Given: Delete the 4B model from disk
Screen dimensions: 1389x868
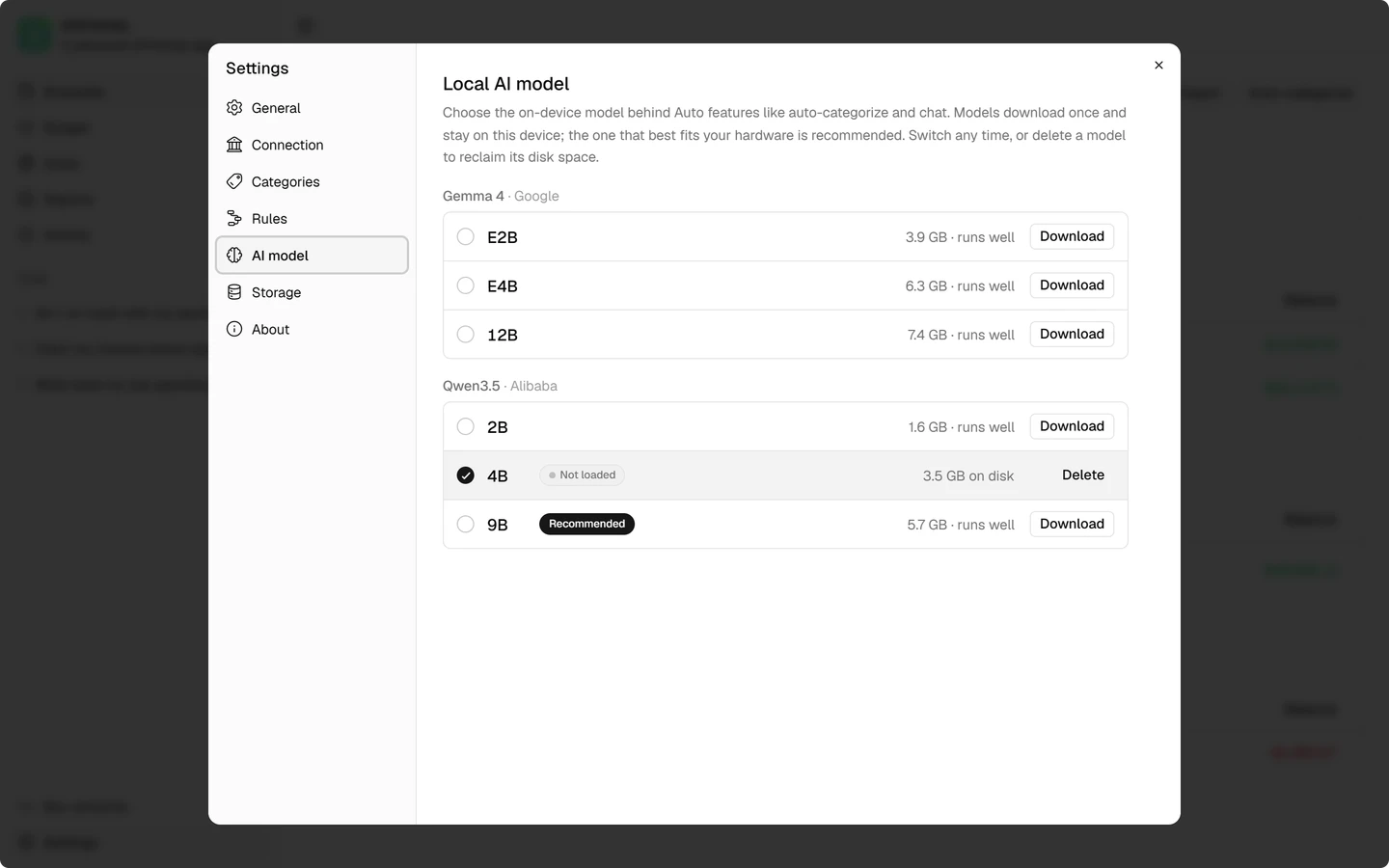Looking at the screenshot, I should tap(1083, 475).
